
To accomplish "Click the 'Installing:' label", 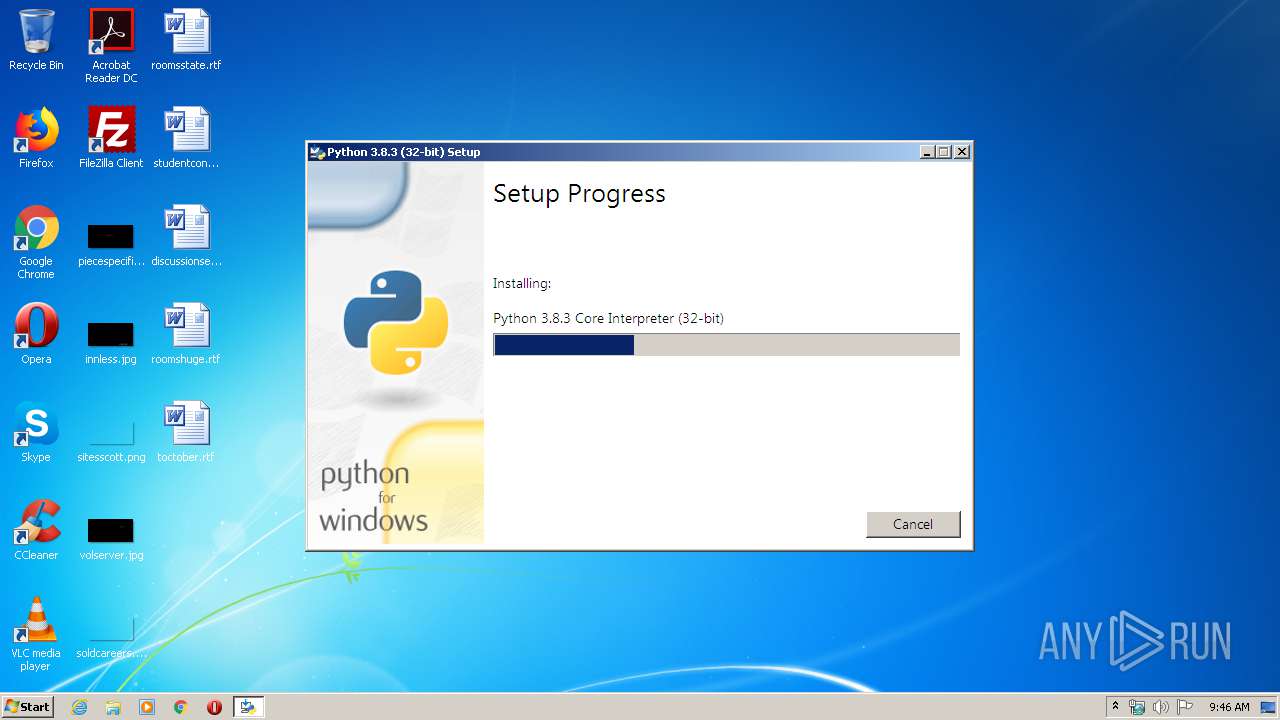I will (522, 284).
